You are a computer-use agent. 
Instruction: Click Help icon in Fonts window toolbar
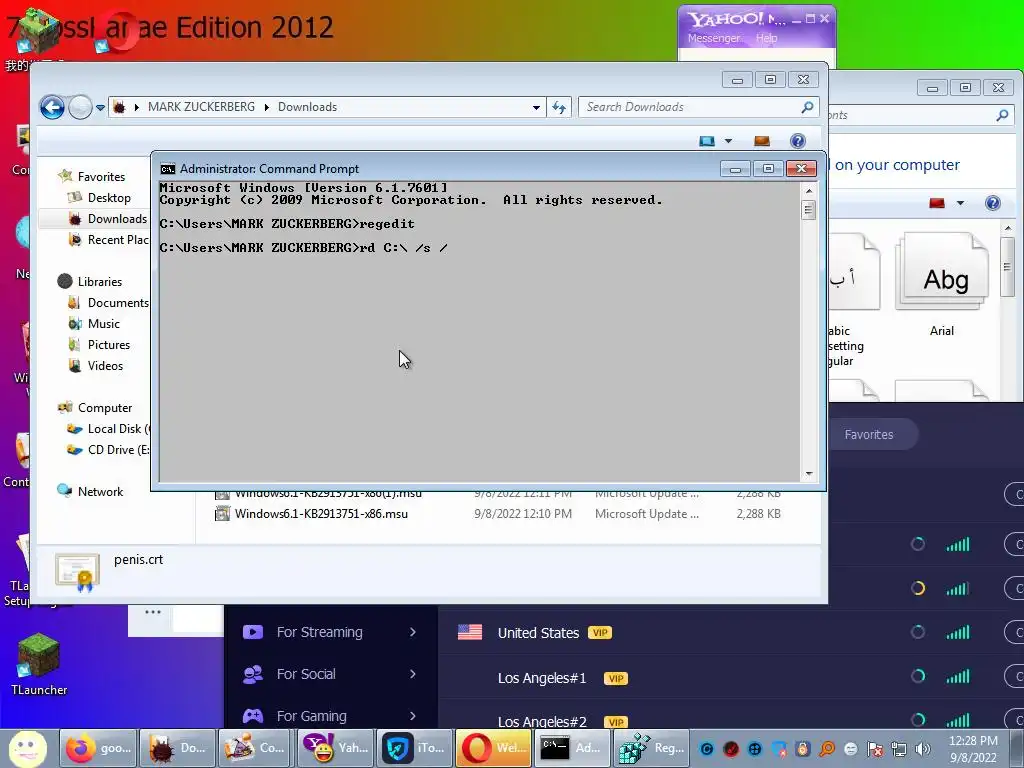click(x=993, y=203)
